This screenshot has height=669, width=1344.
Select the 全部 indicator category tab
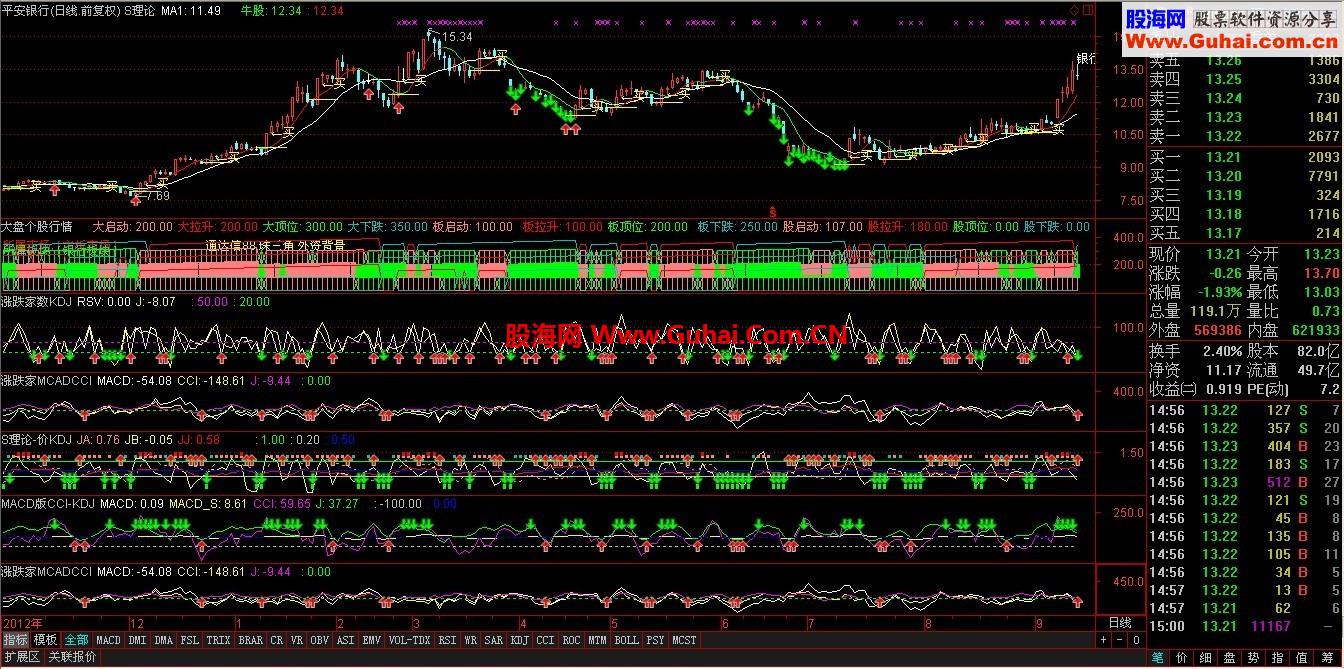click(76, 640)
